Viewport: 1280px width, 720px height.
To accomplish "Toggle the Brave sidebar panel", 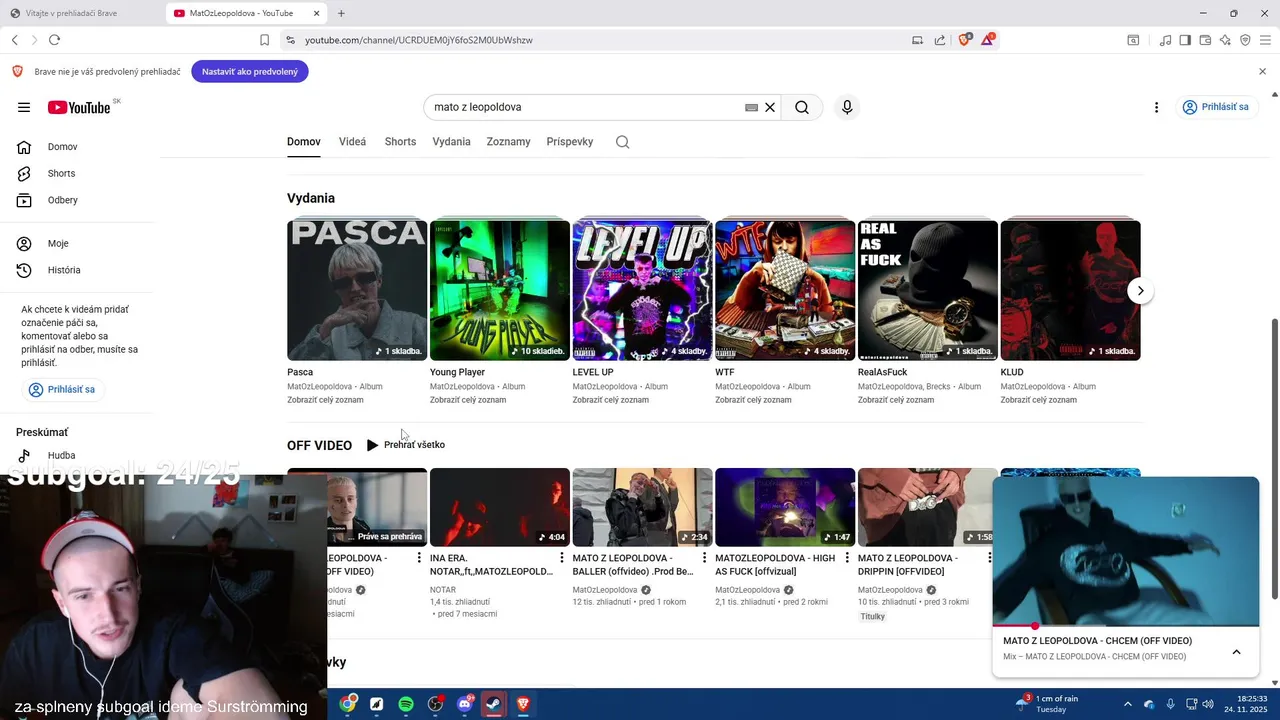I will coord(1185,40).
